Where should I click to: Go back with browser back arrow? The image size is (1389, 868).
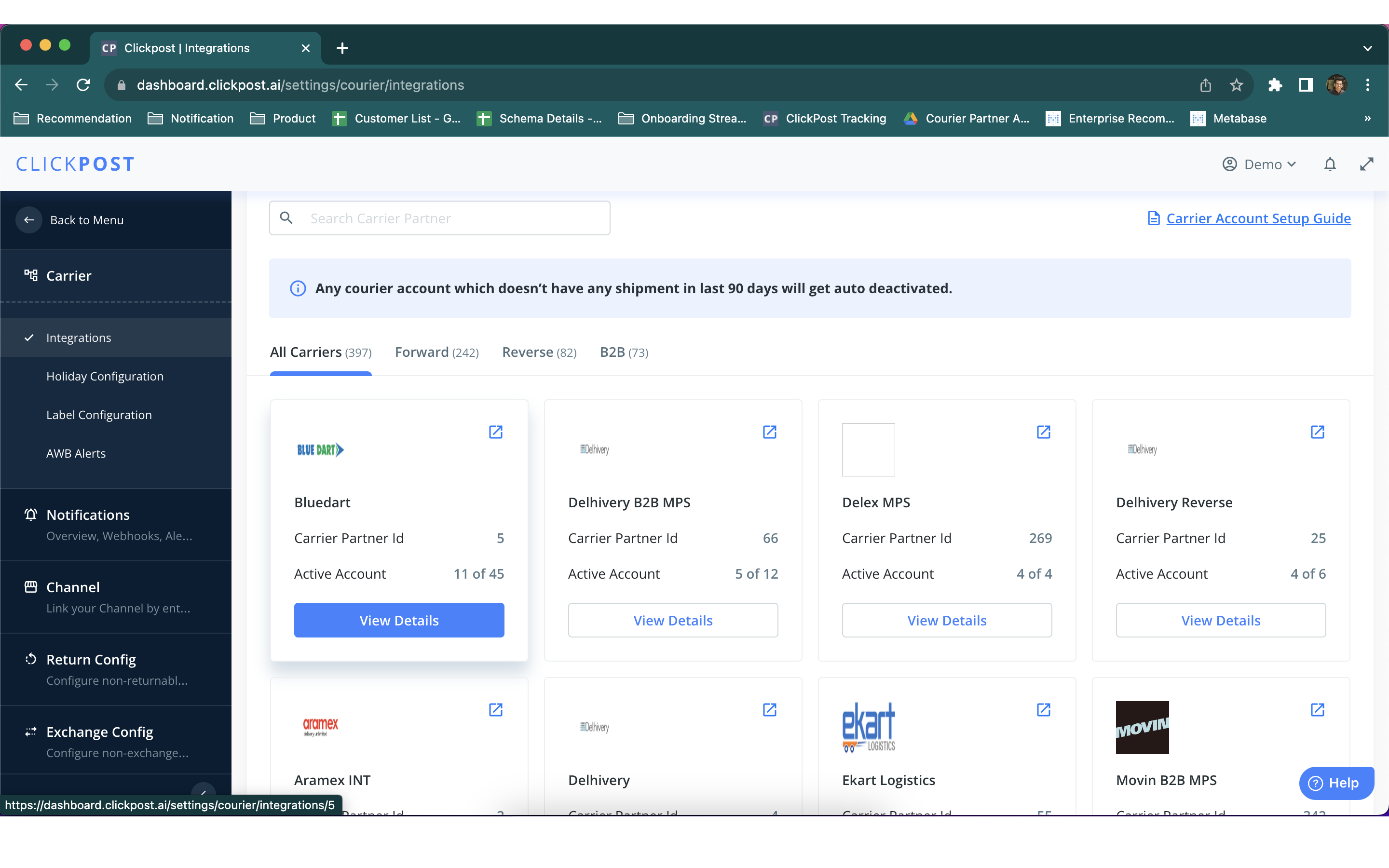point(21,85)
